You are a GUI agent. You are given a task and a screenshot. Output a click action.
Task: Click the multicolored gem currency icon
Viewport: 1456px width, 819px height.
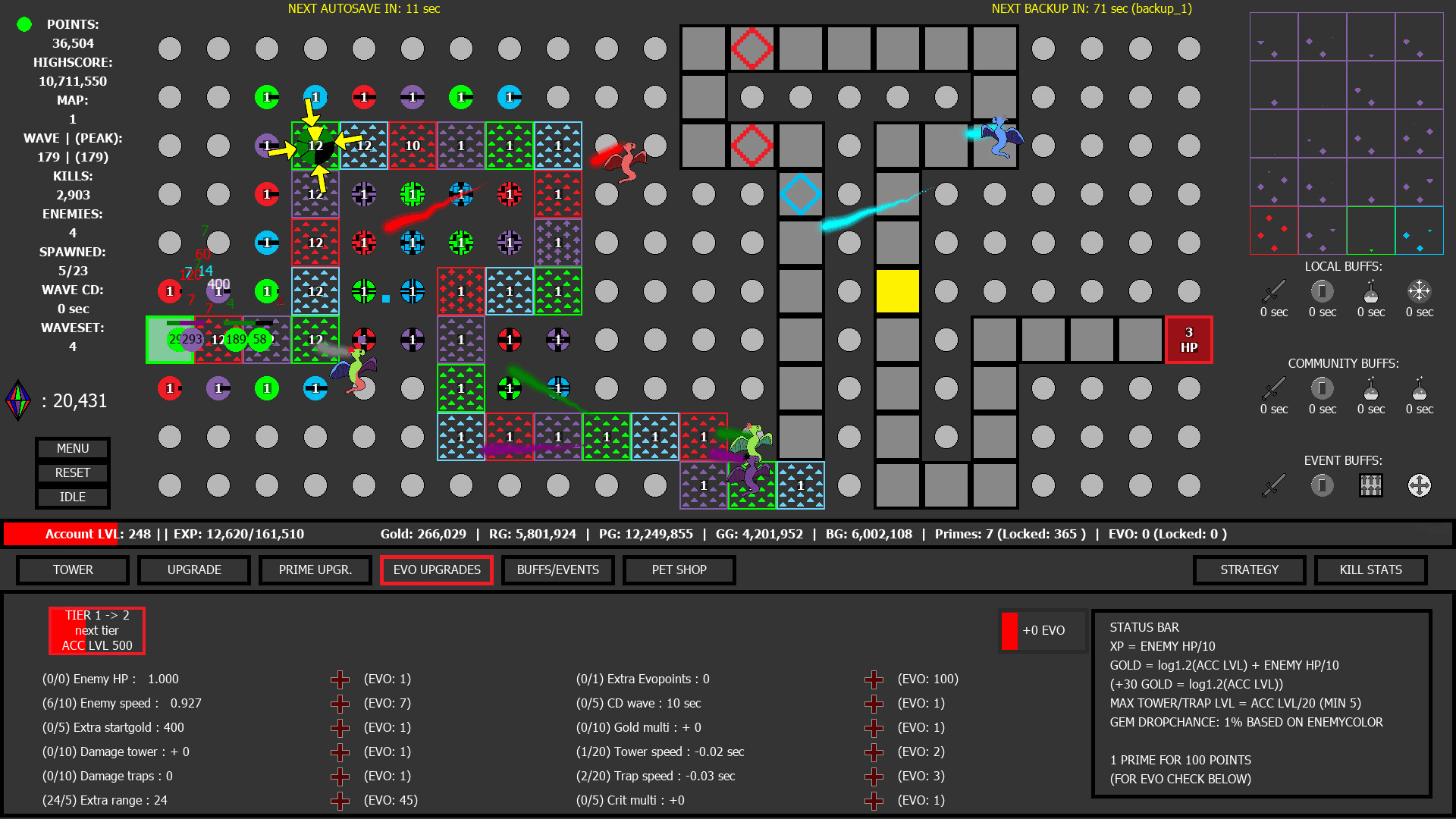18,400
